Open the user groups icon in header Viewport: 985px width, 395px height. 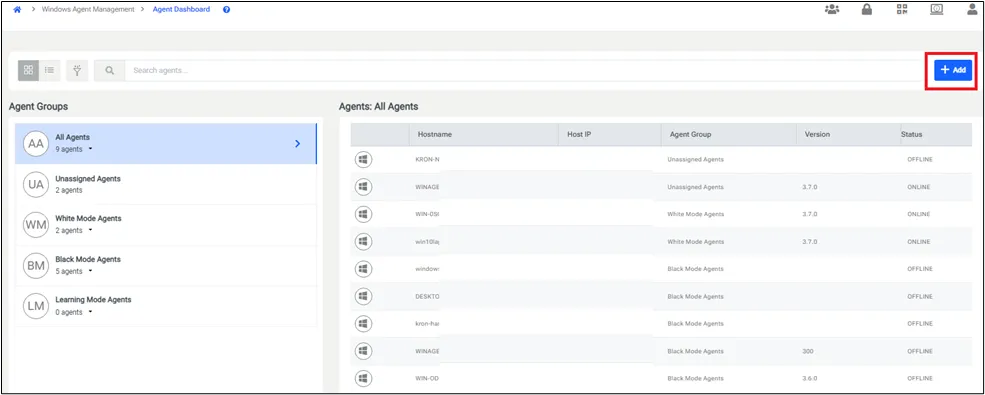click(832, 9)
